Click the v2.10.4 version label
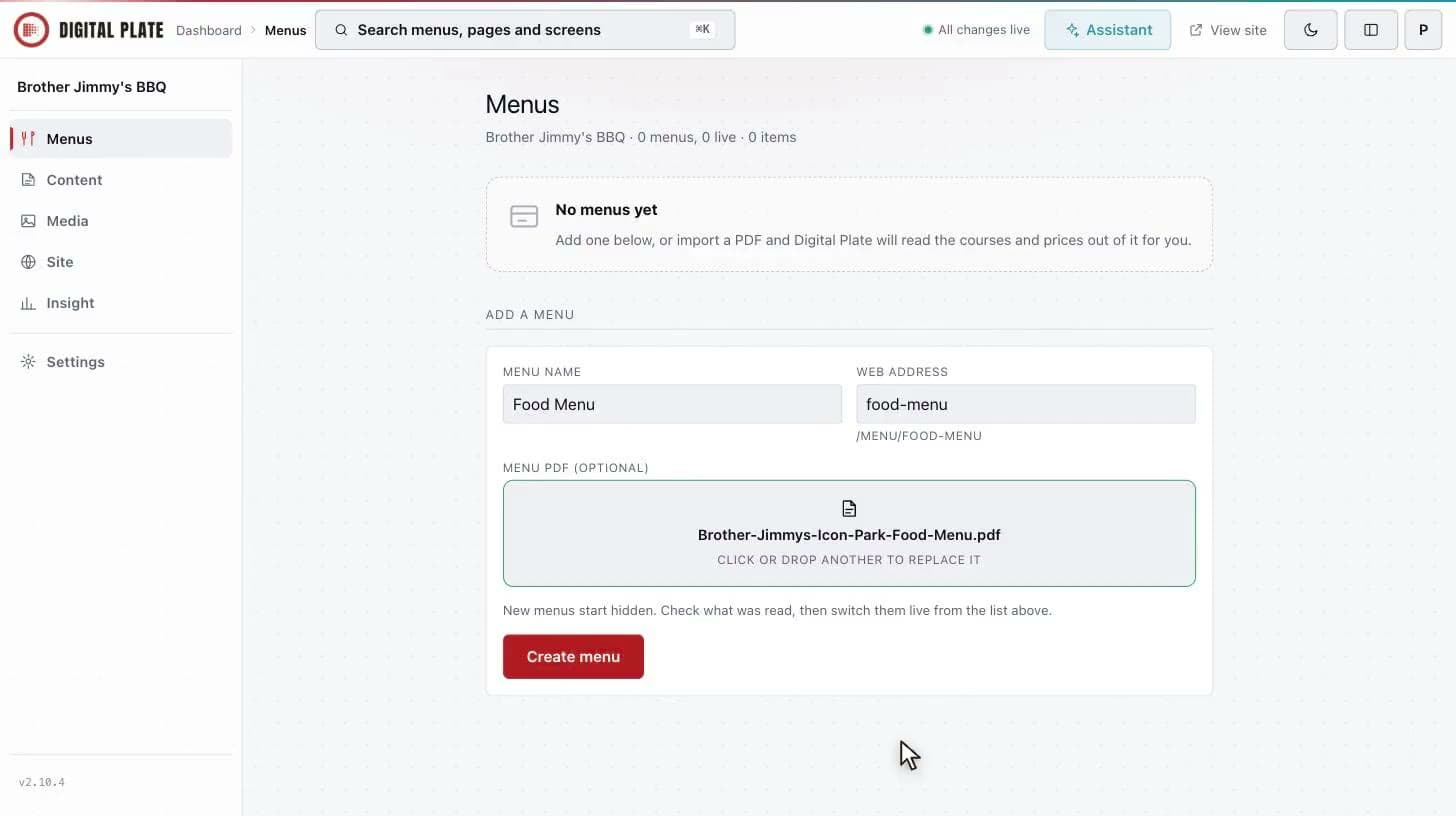The height and width of the screenshot is (816, 1456). pos(42,782)
